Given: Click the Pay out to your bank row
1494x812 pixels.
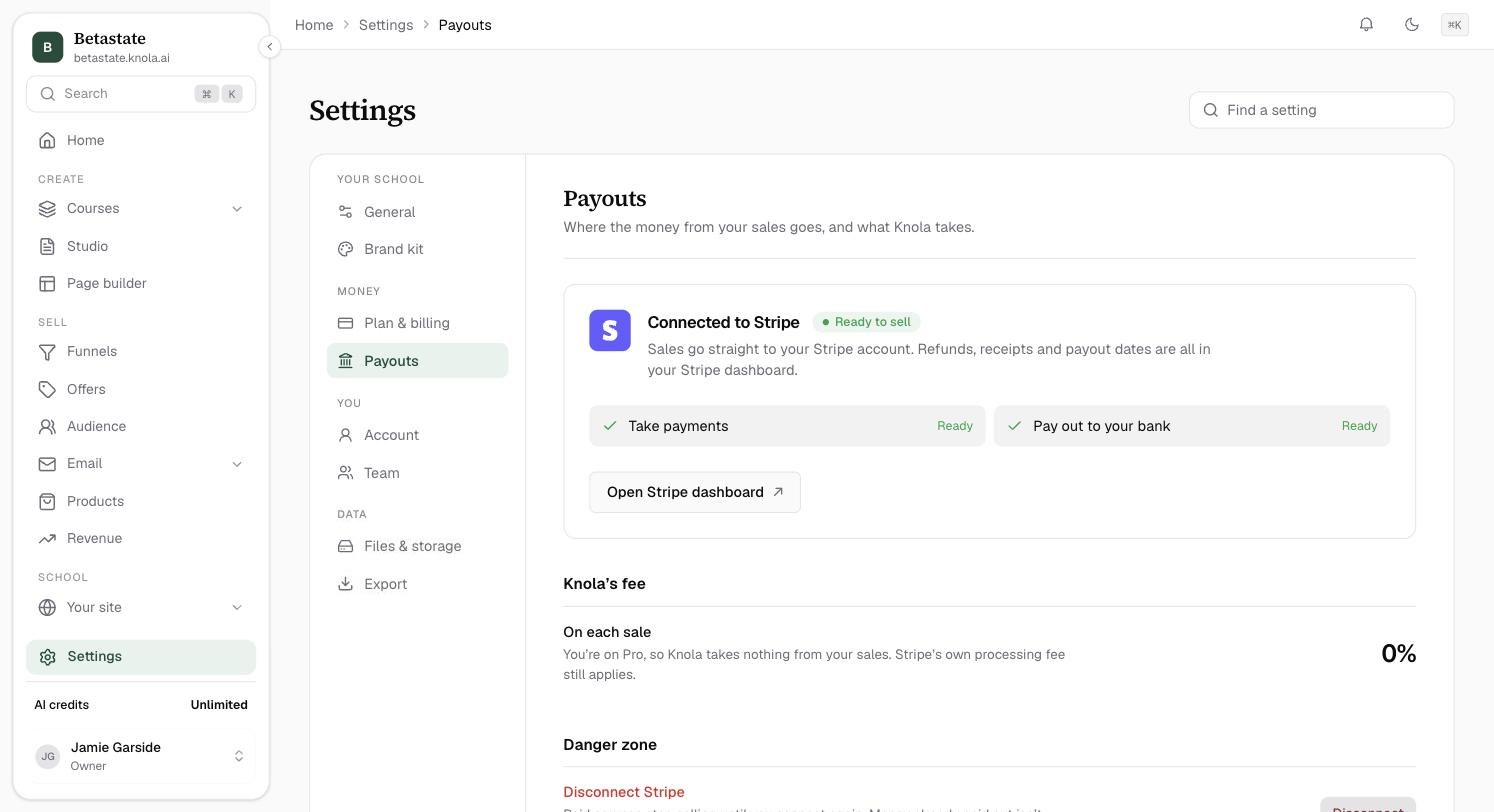Looking at the screenshot, I should coord(1192,426).
